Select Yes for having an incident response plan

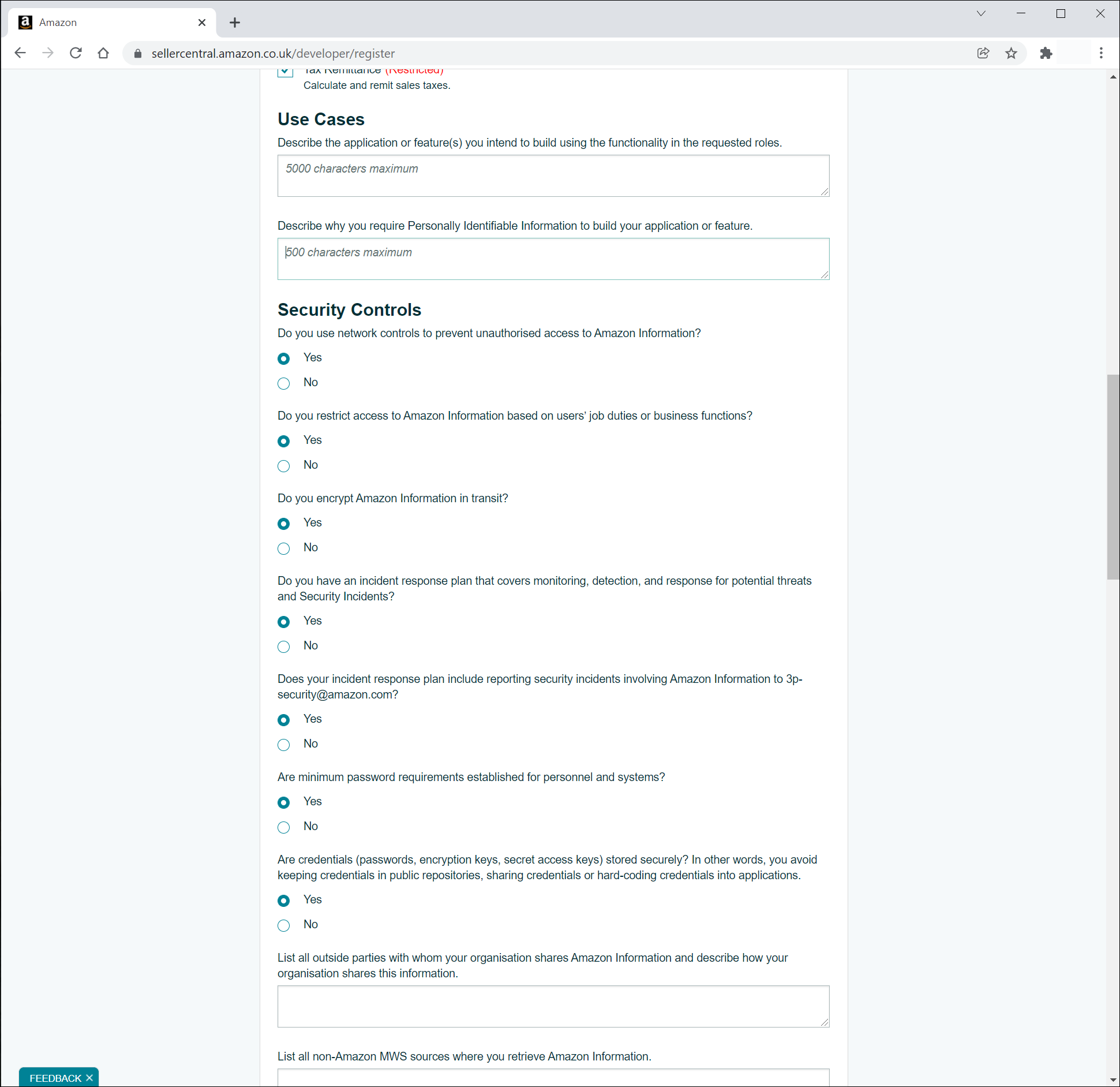pos(283,622)
